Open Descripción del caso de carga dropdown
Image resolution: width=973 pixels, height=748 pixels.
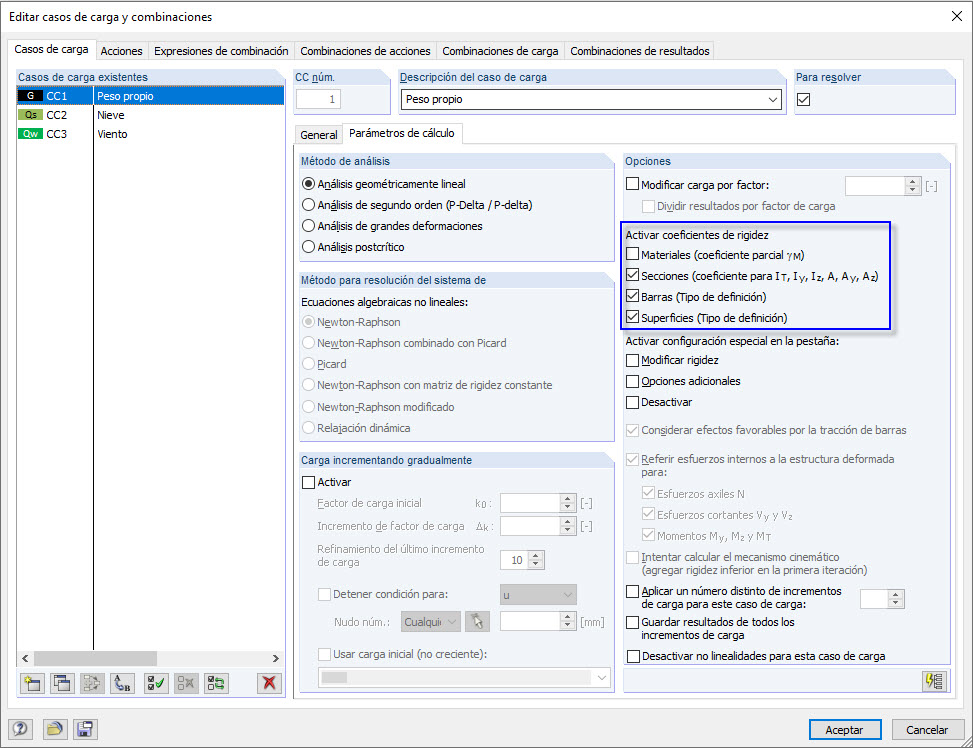coord(773,99)
